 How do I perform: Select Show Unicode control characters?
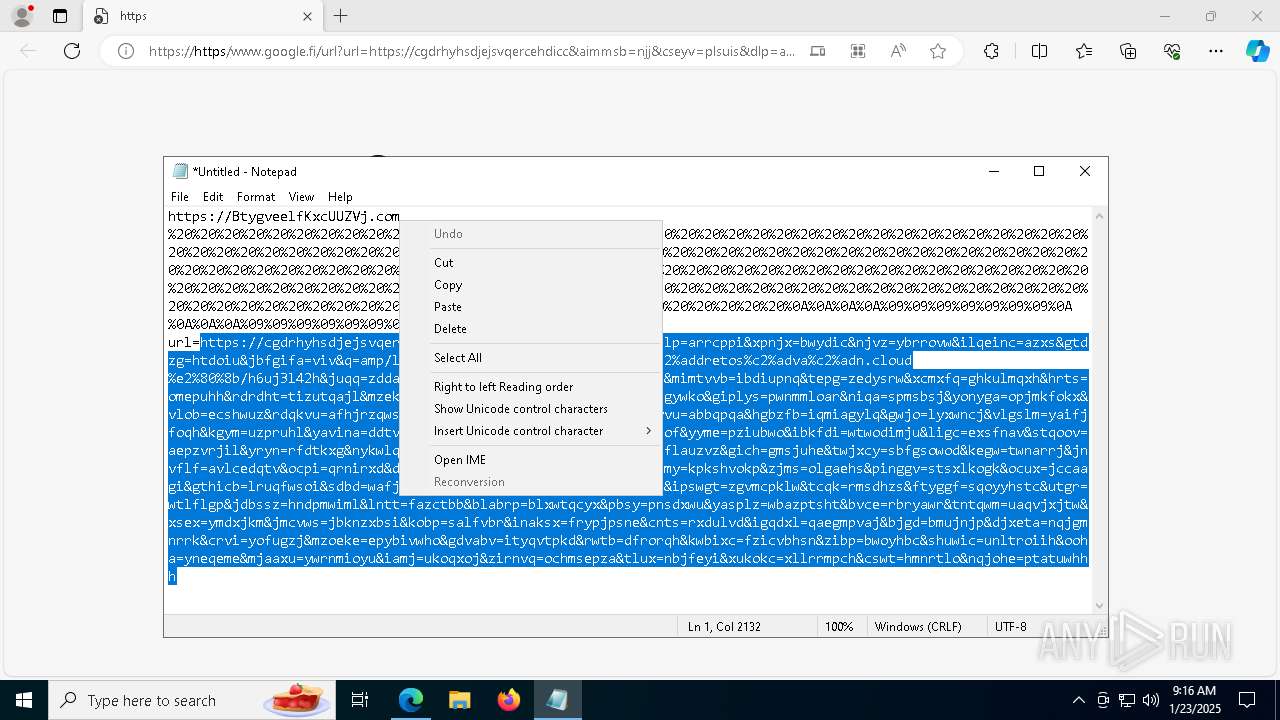click(530, 409)
